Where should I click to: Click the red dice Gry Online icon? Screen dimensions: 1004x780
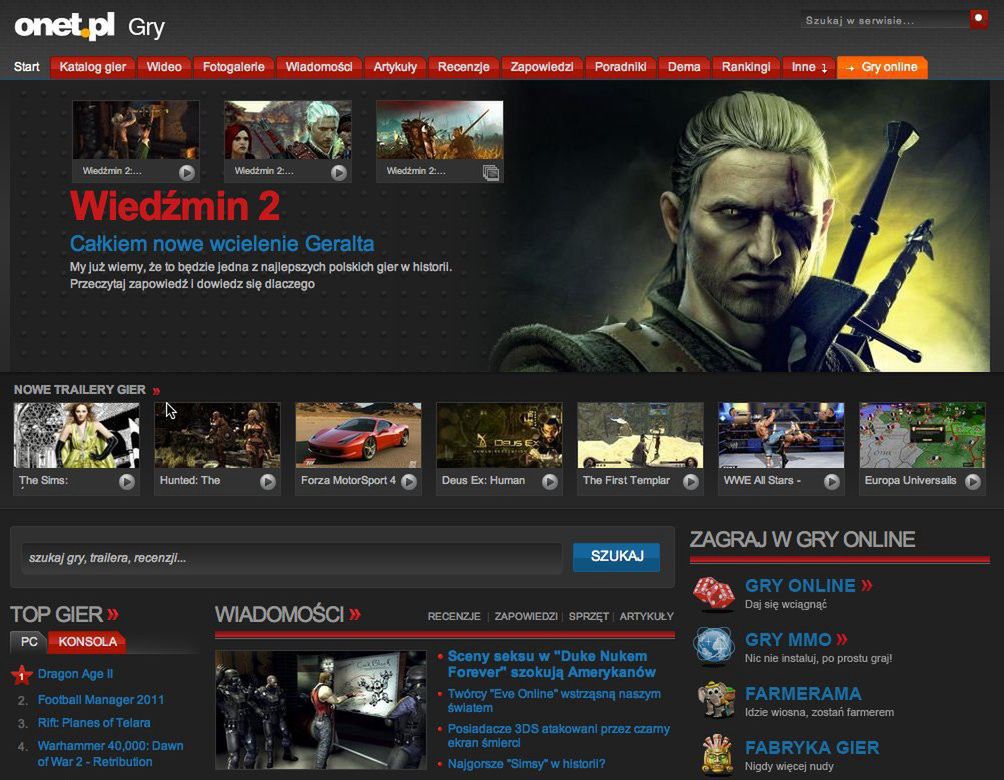[x=713, y=593]
